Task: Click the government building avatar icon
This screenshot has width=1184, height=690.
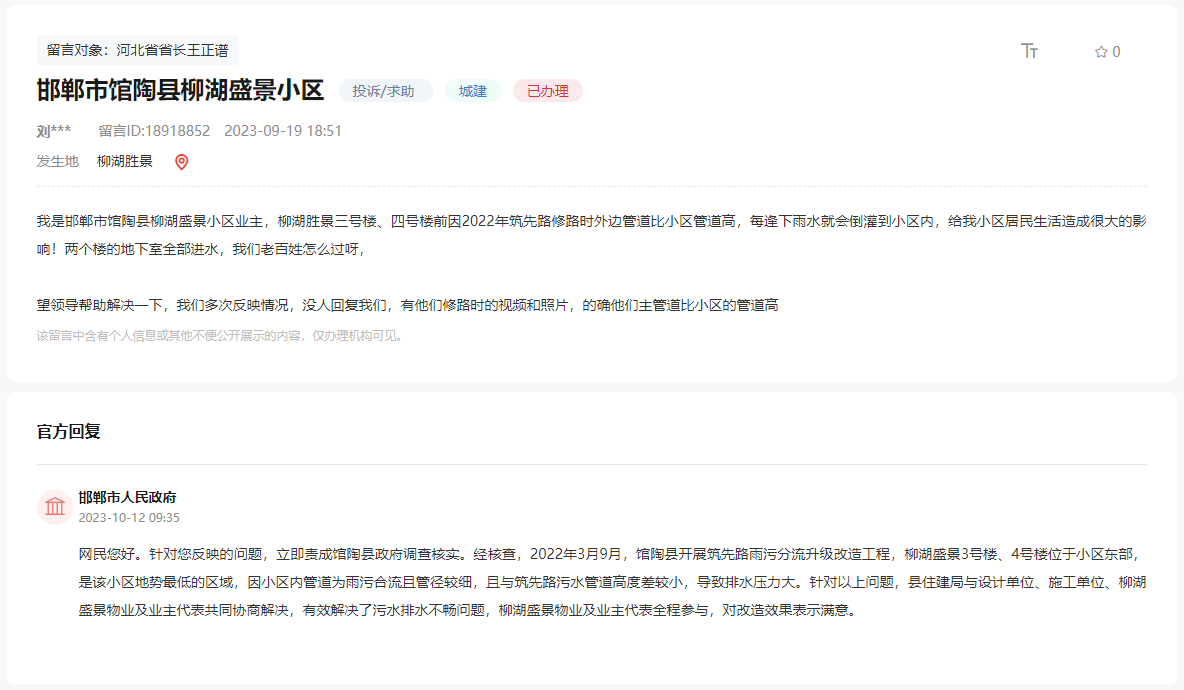Action: pos(54,507)
